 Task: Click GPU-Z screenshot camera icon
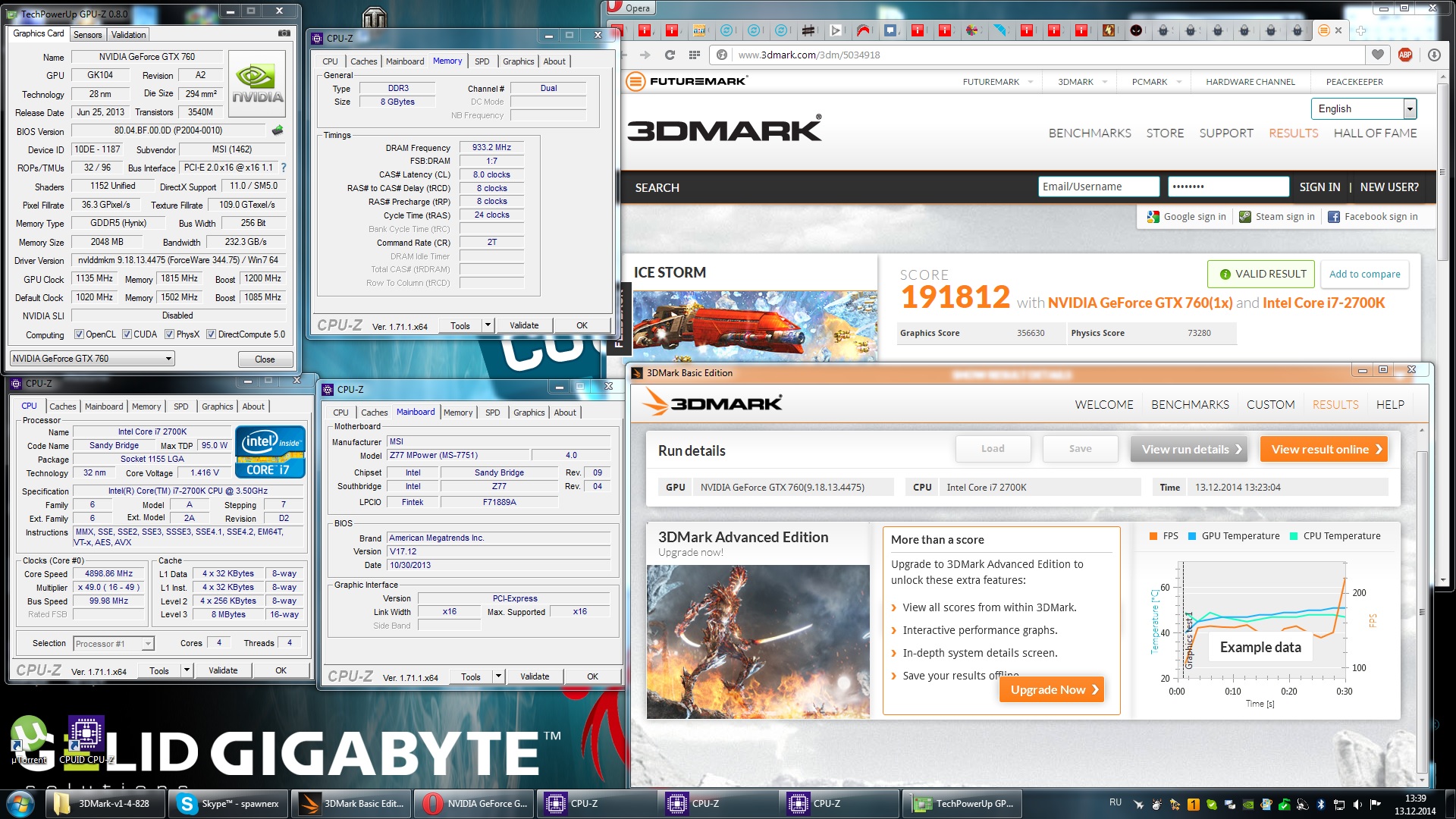pyautogui.click(x=284, y=33)
